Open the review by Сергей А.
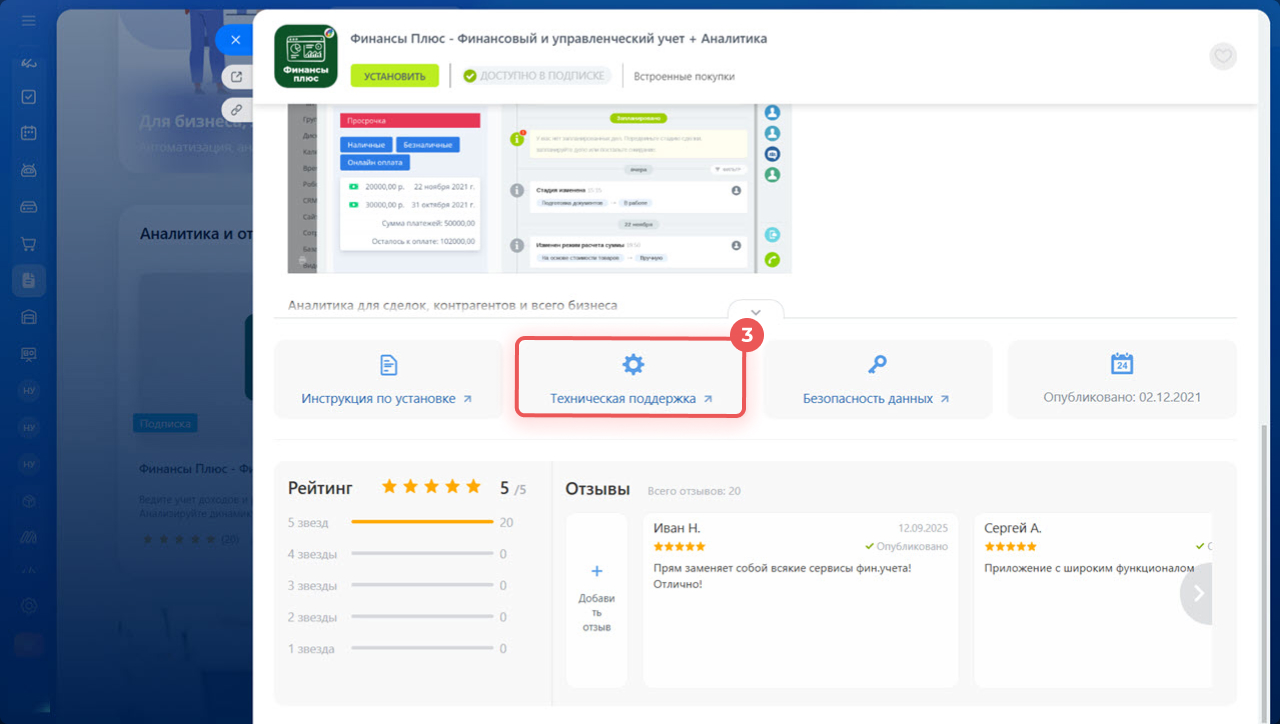Screen dimensions: 1280x724 click(1093, 600)
